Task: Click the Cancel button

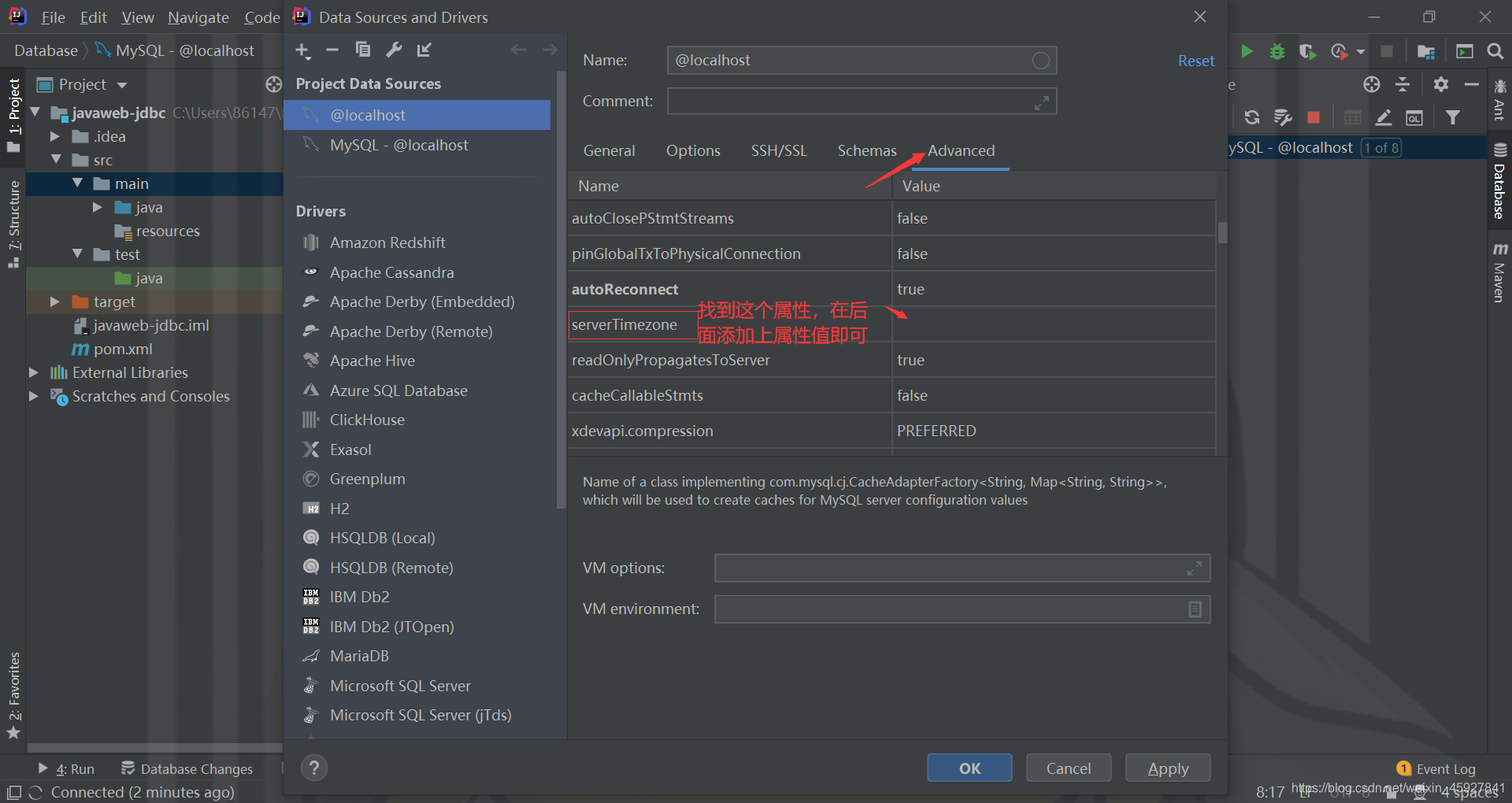Action: coord(1069,768)
